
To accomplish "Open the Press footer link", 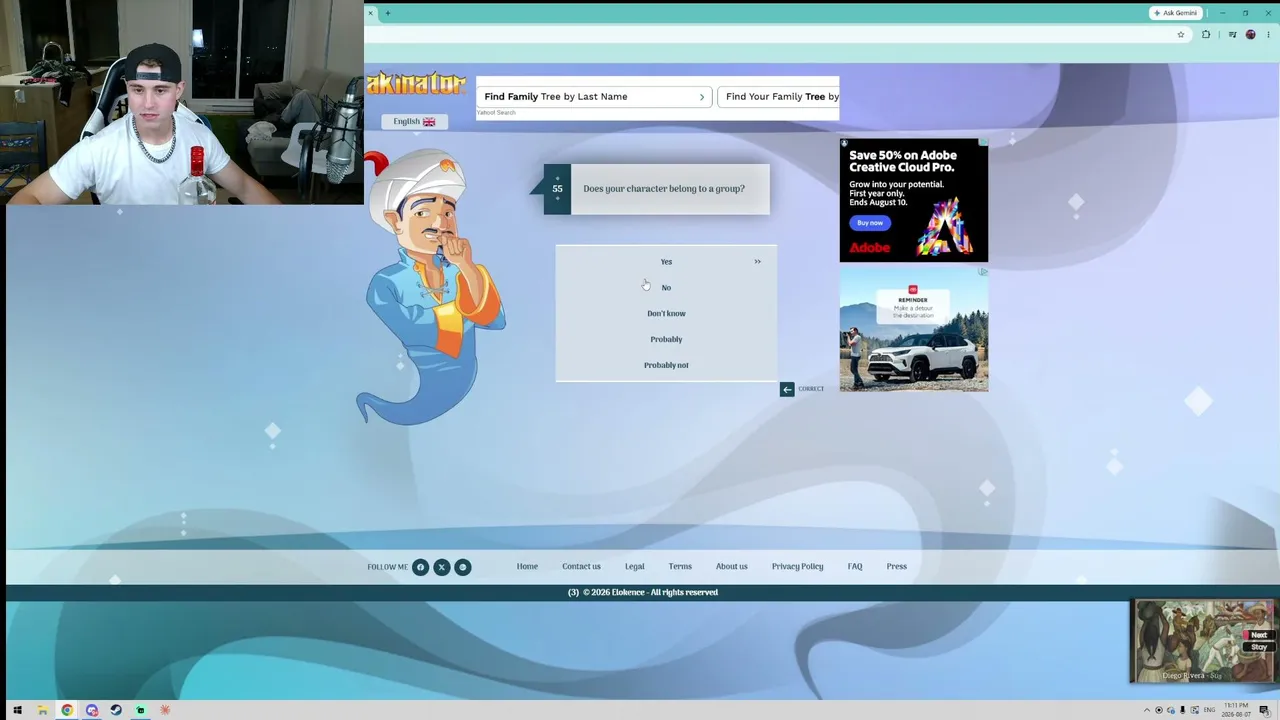I will pyautogui.click(x=897, y=567).
